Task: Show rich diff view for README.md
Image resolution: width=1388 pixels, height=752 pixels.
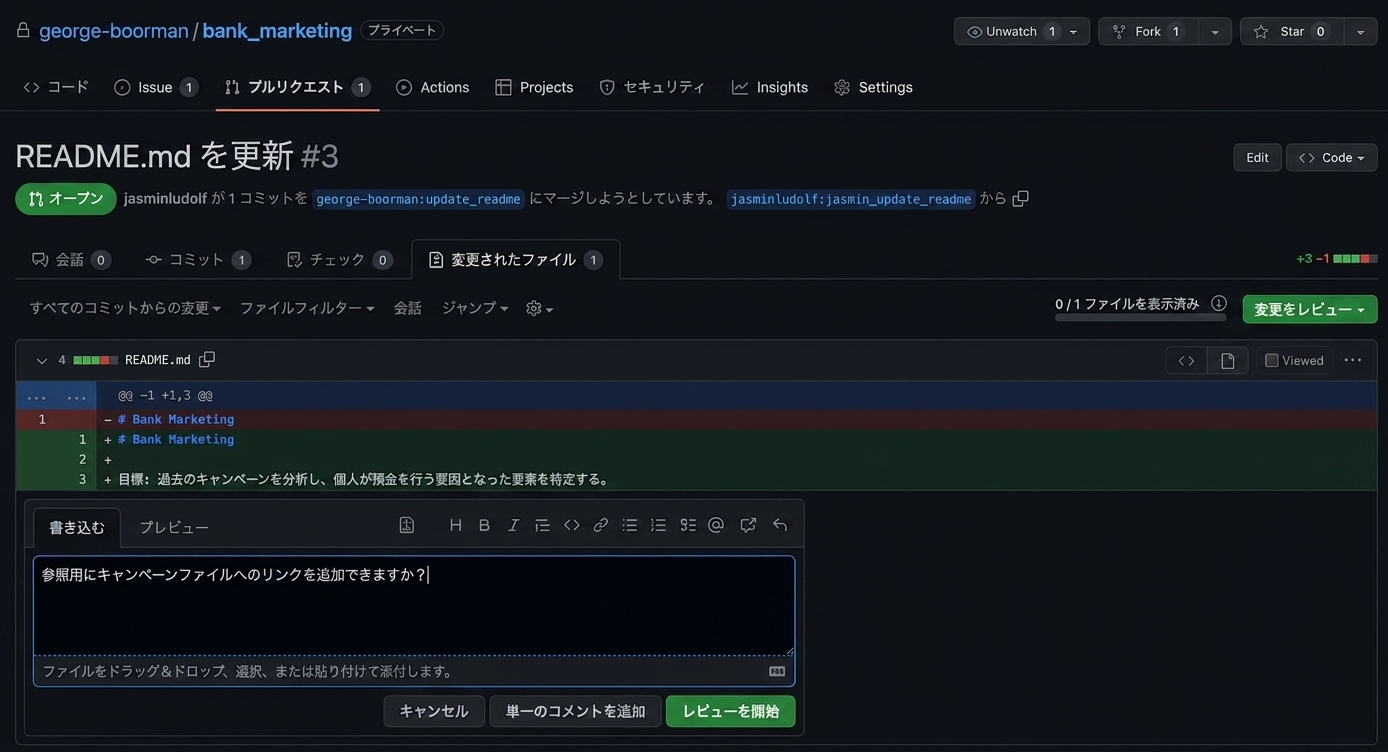Action: coord(1228,361)
